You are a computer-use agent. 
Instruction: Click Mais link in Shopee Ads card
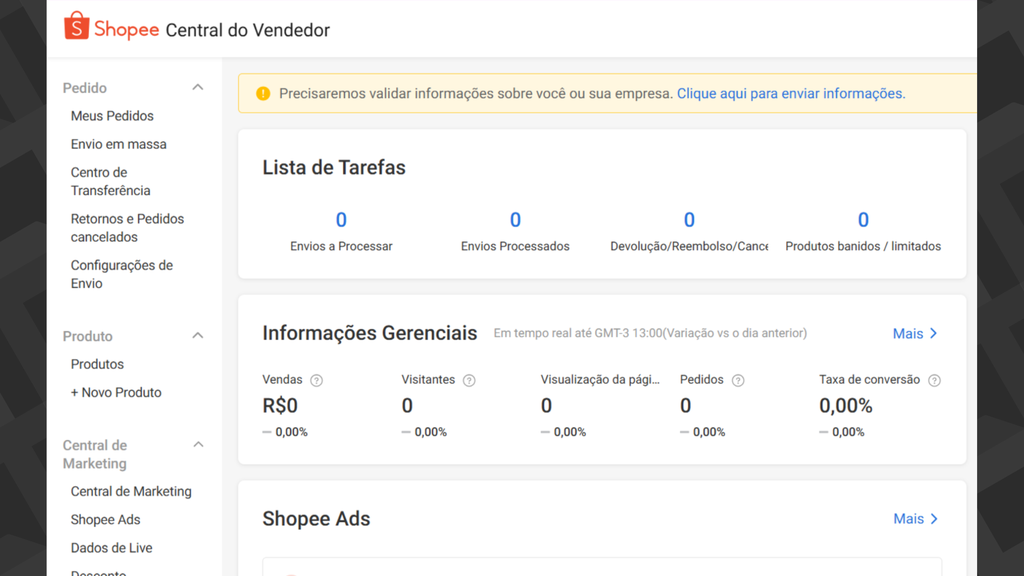coord(916,519)
